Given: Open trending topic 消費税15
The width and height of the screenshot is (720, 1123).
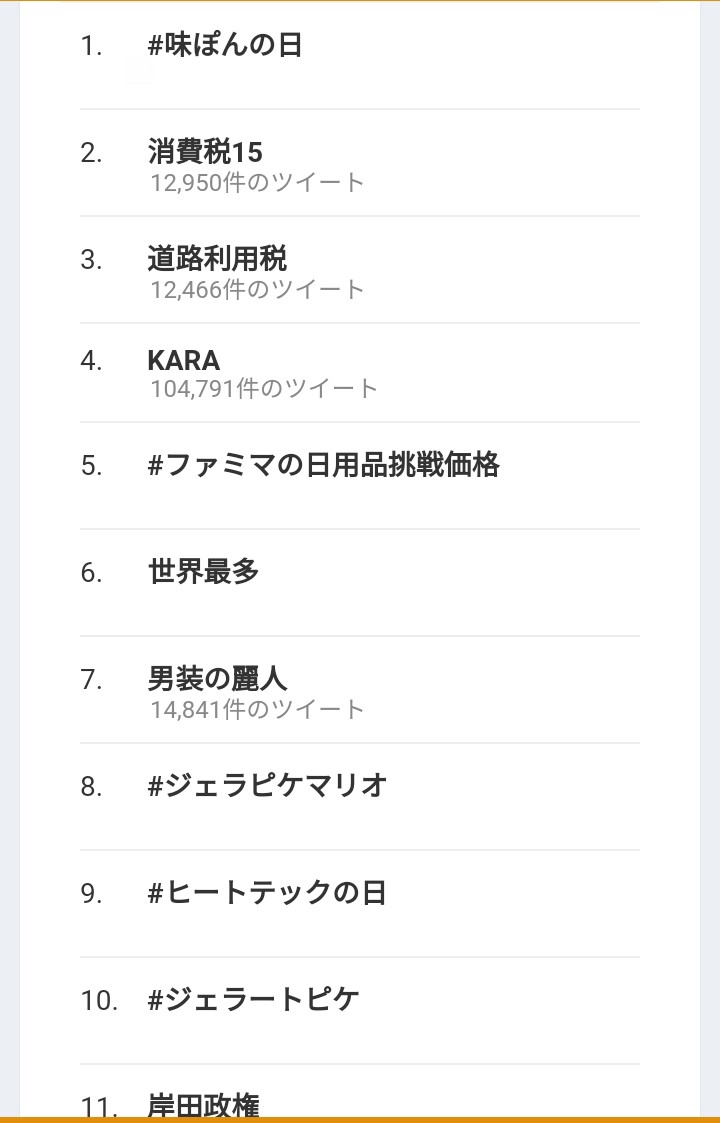Looking at the screenshot, I should pyautogui.click(x=205, y=152).
